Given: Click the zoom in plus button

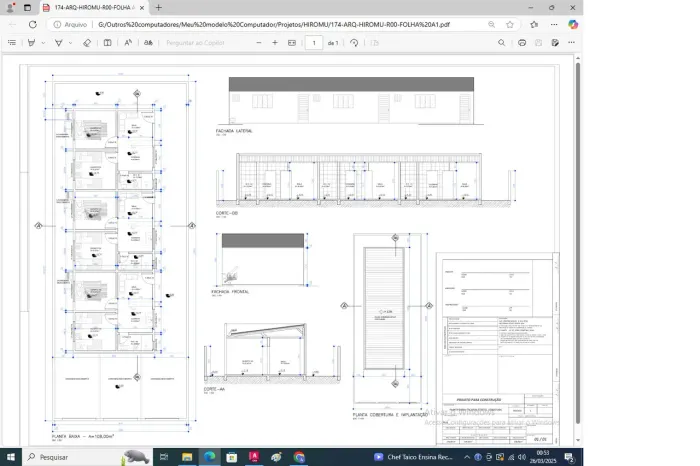Looking at the screenshot, I should tap(275, 43).
